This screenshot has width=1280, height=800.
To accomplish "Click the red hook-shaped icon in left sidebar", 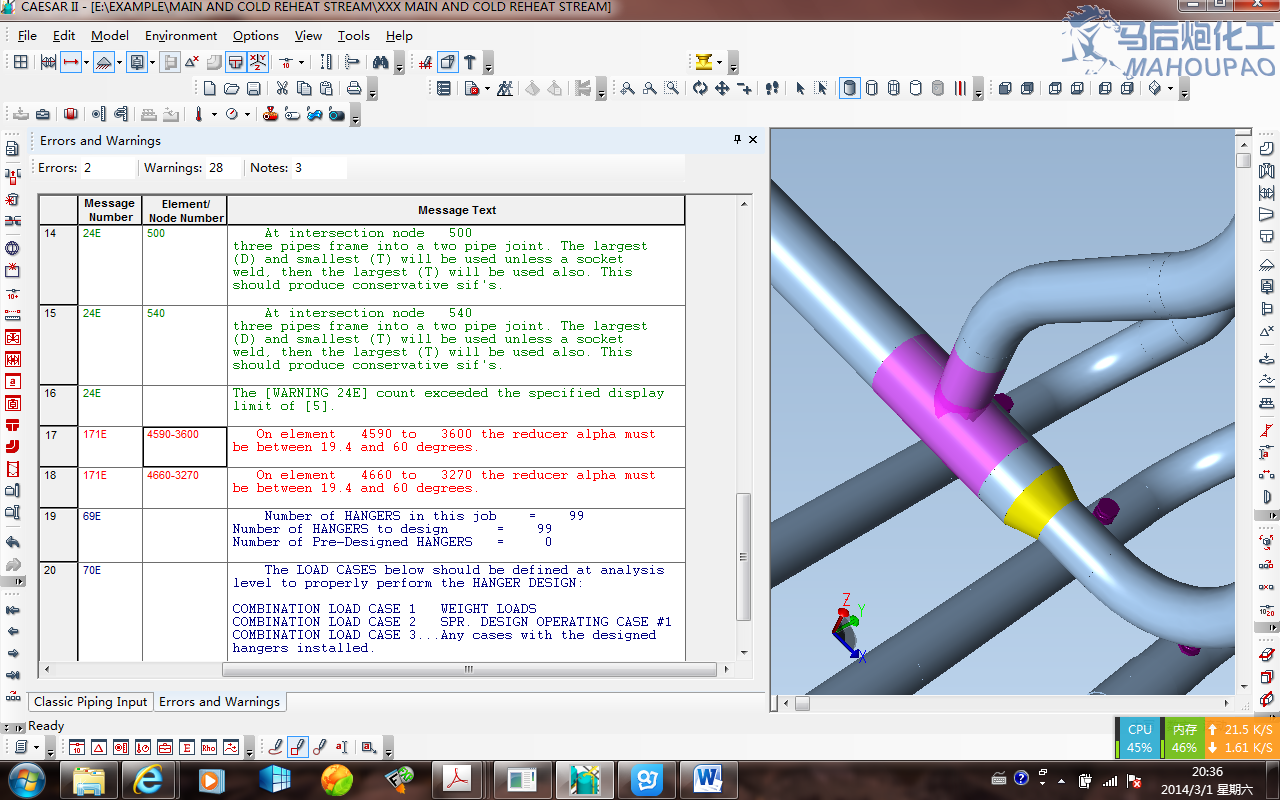I will (13, 445).
